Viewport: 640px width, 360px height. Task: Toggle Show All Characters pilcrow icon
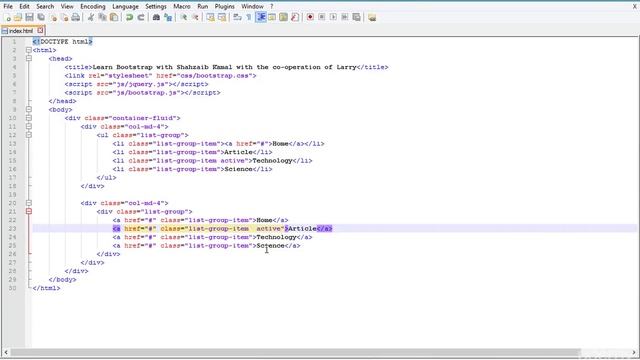tap(249, 17)
